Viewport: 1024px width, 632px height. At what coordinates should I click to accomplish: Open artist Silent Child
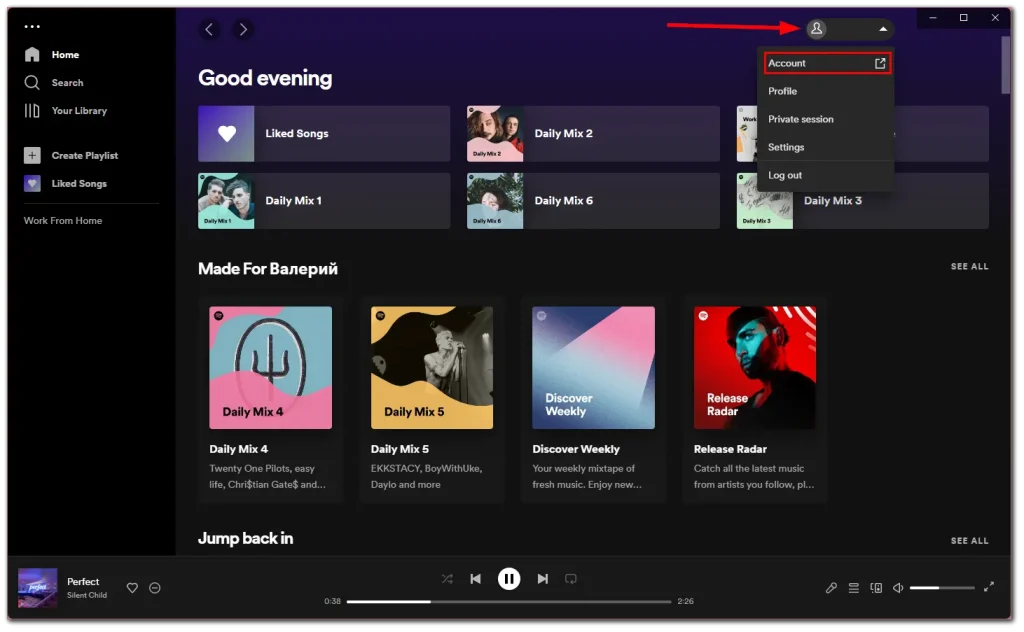click(87, 595)
